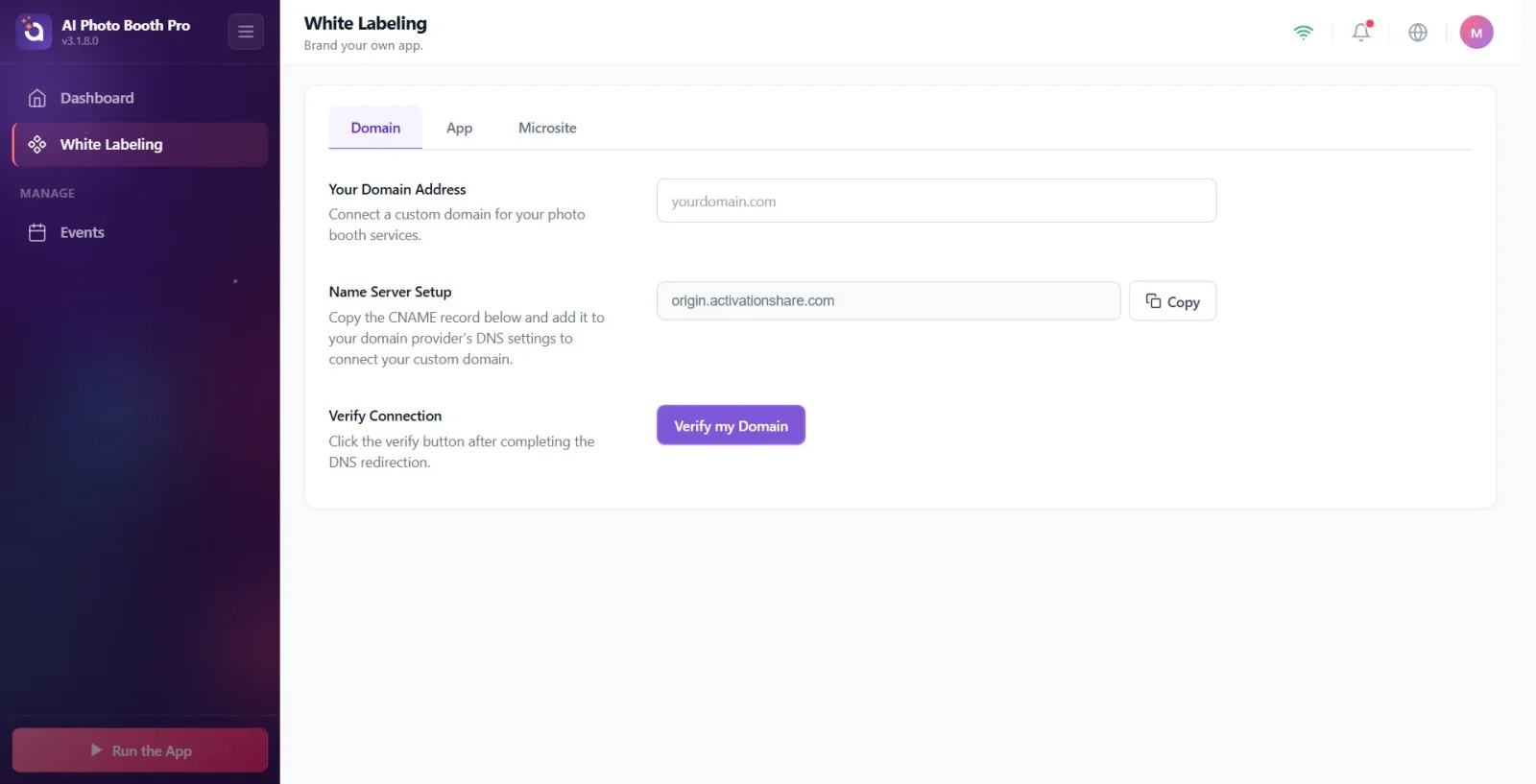Click the Run the App button
The width and height of the screenshot is (1536, 784).
coord(140,750)
